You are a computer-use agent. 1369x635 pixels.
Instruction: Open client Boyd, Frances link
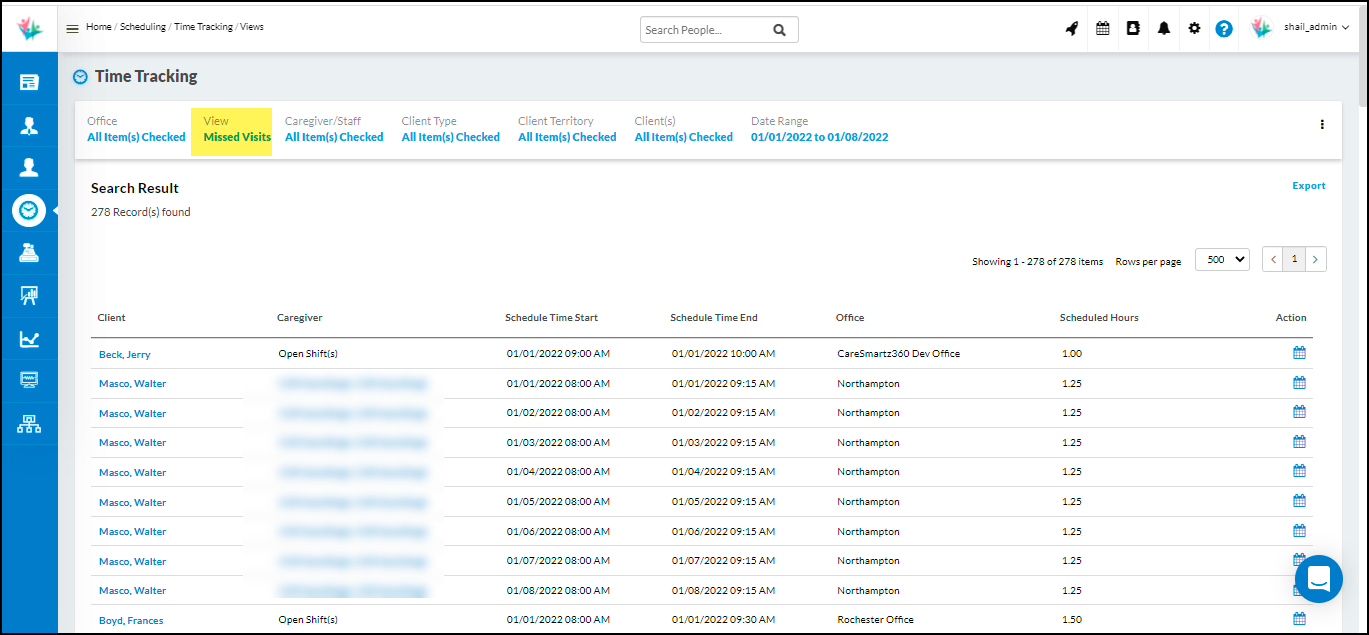(x=131, y=620)
